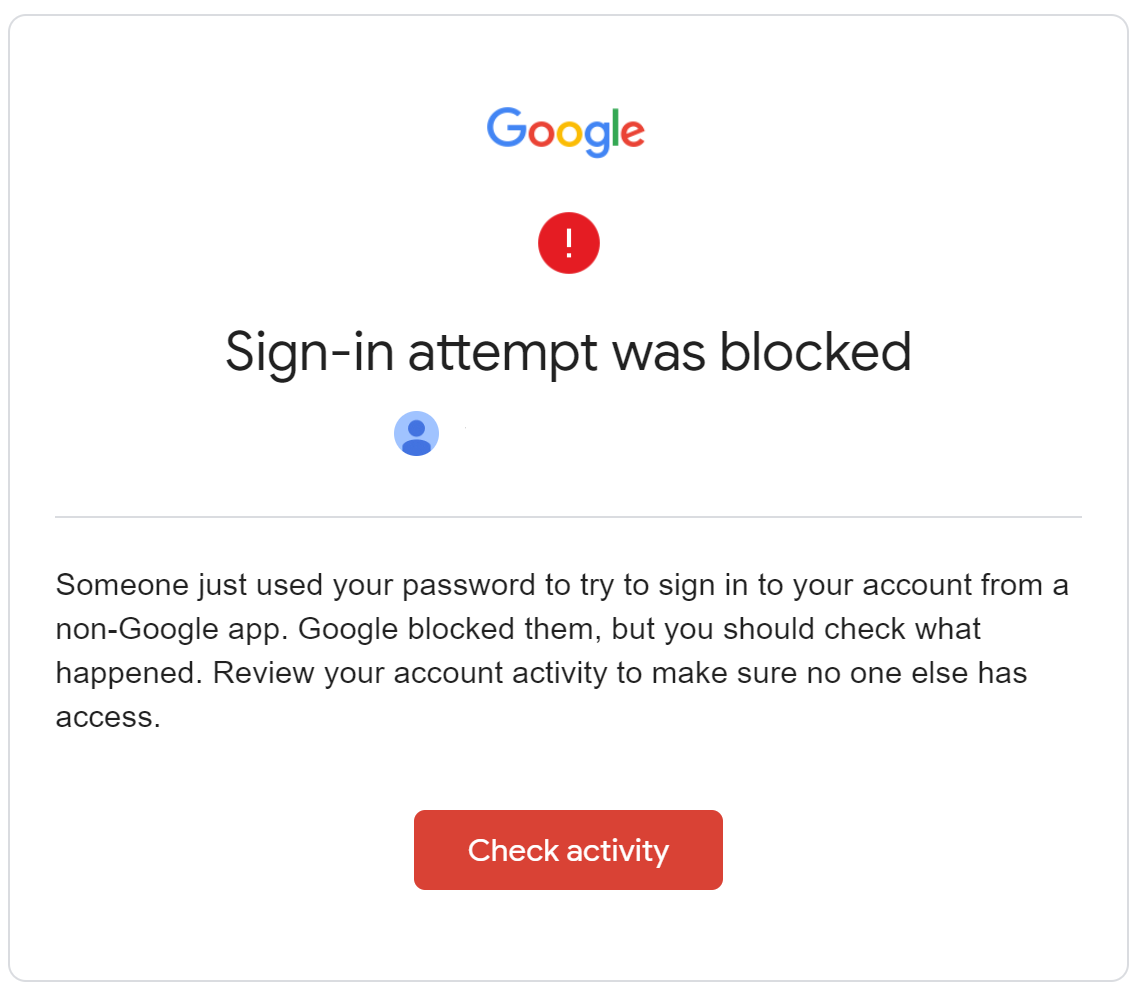Screen dimensions: 1147x987
Task: Click the text "non-Google app" in the message
Action: [169, 629]
